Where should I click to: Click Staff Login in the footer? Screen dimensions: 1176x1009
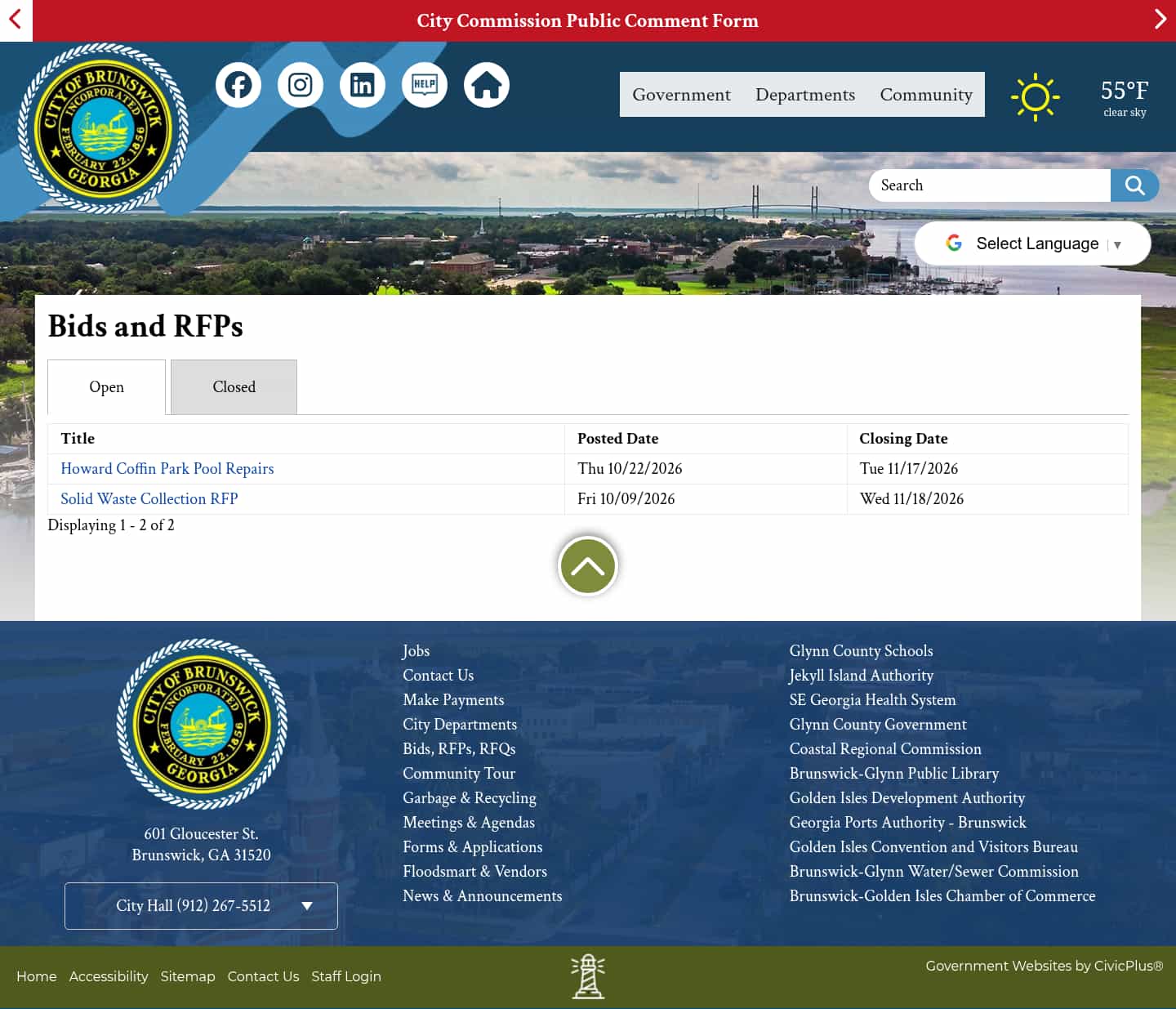tap(346, 976)
